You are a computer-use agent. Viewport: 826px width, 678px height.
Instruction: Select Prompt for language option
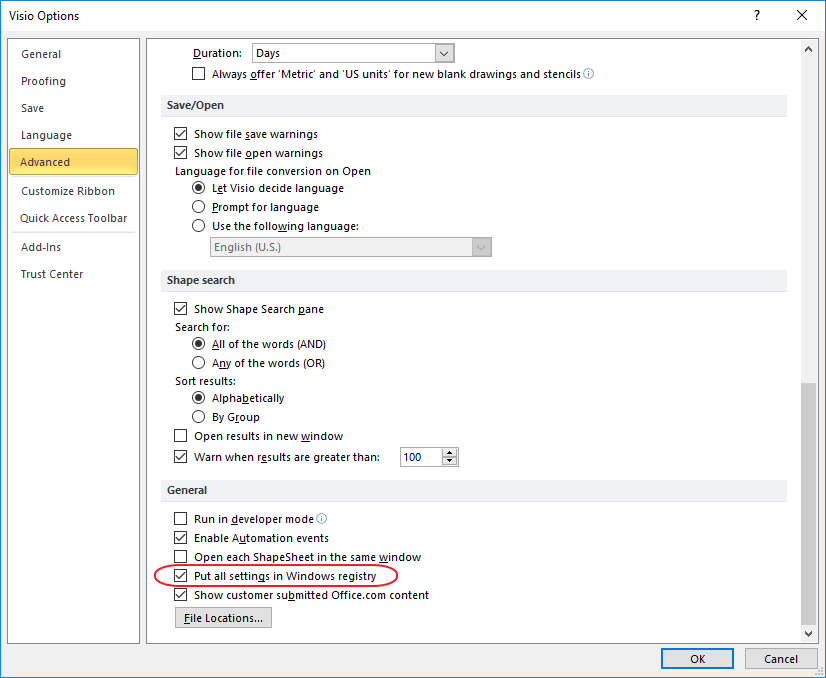tap(199, 207)
